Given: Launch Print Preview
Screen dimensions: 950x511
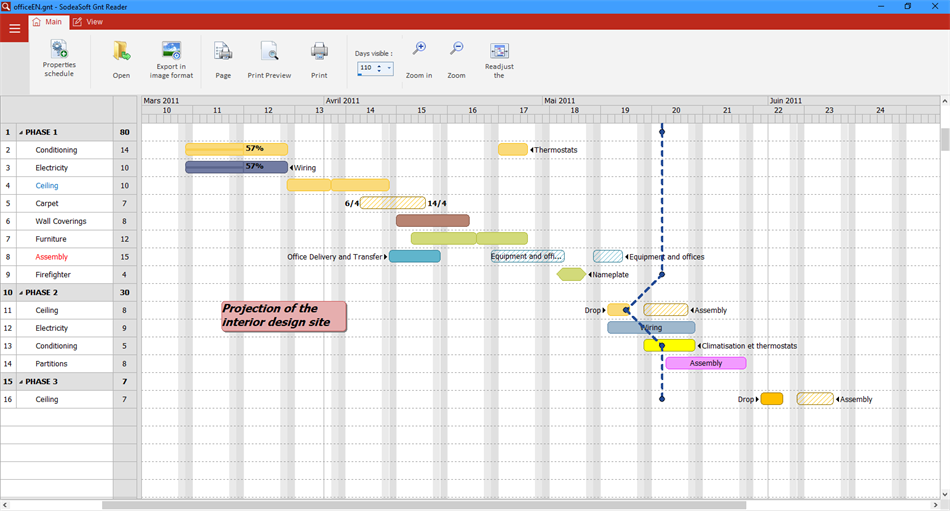Looking at the screenshot, I should click(x=269, y=59).
